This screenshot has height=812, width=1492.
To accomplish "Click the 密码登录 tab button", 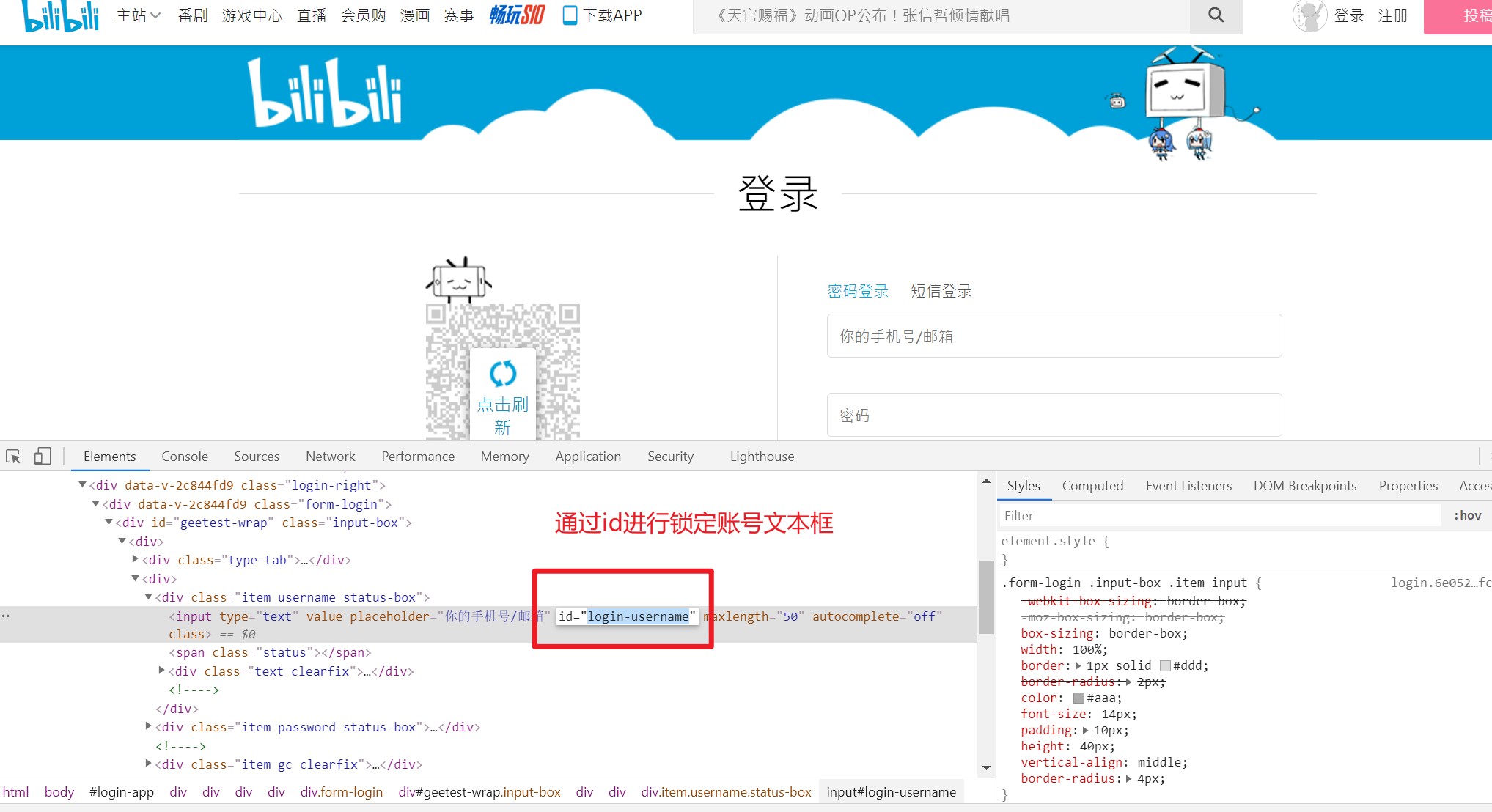I will point(858,290).
